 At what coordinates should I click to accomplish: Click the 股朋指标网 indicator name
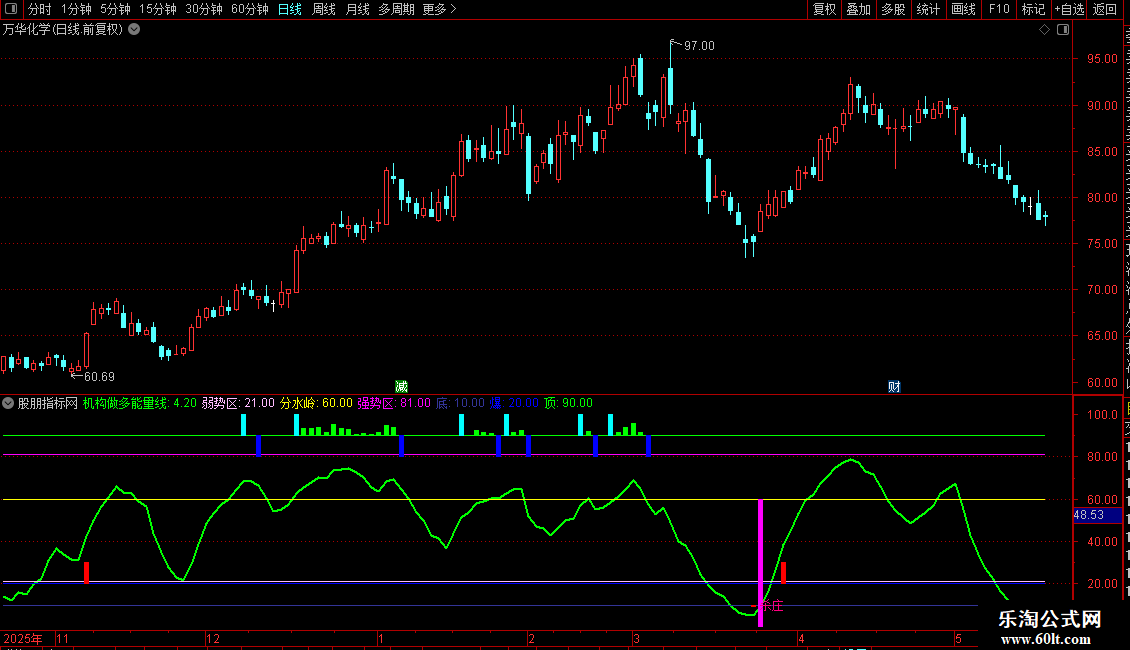(48, 404)
